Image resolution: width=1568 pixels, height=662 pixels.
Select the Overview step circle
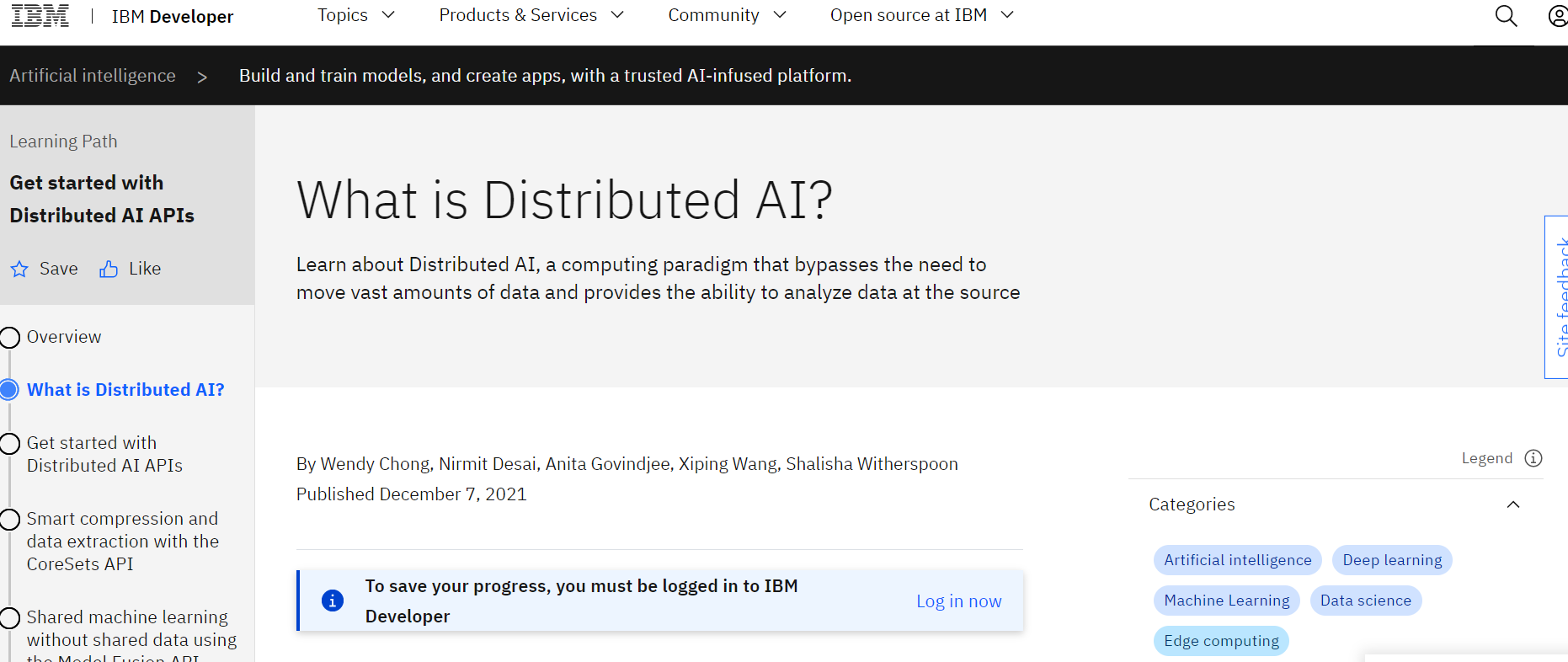[10, 338]
